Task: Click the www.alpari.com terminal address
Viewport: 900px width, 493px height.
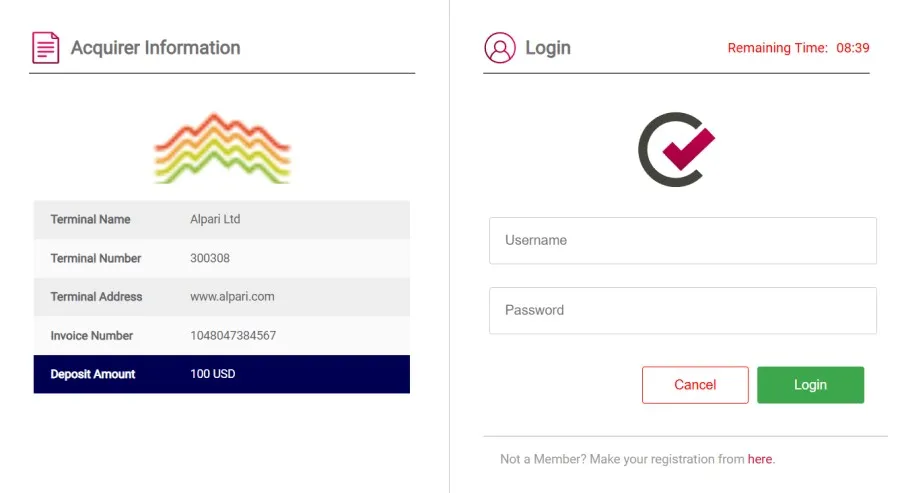Action: click(232, 297)
